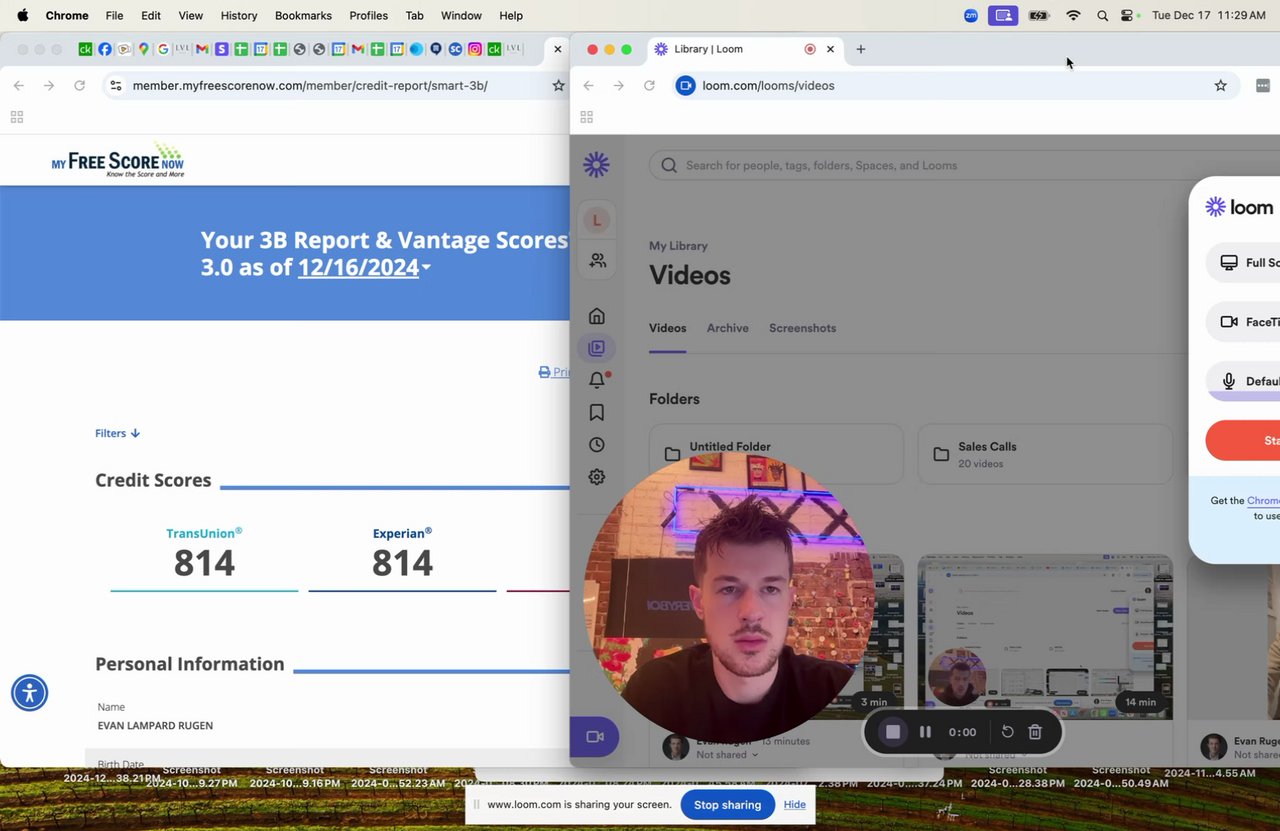Screen dimensions: 1280x831
Task: Delete the recording with the trash icon
Action: tap(1035, 732)
